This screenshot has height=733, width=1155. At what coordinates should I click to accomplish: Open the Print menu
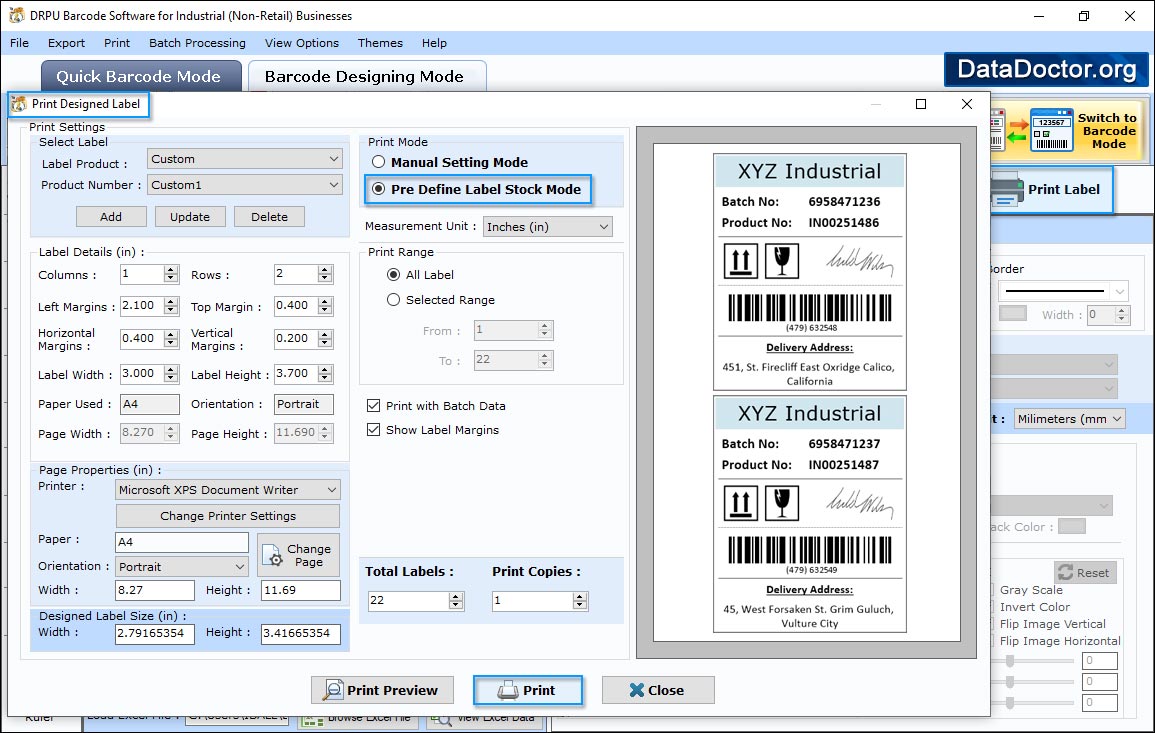116,43
